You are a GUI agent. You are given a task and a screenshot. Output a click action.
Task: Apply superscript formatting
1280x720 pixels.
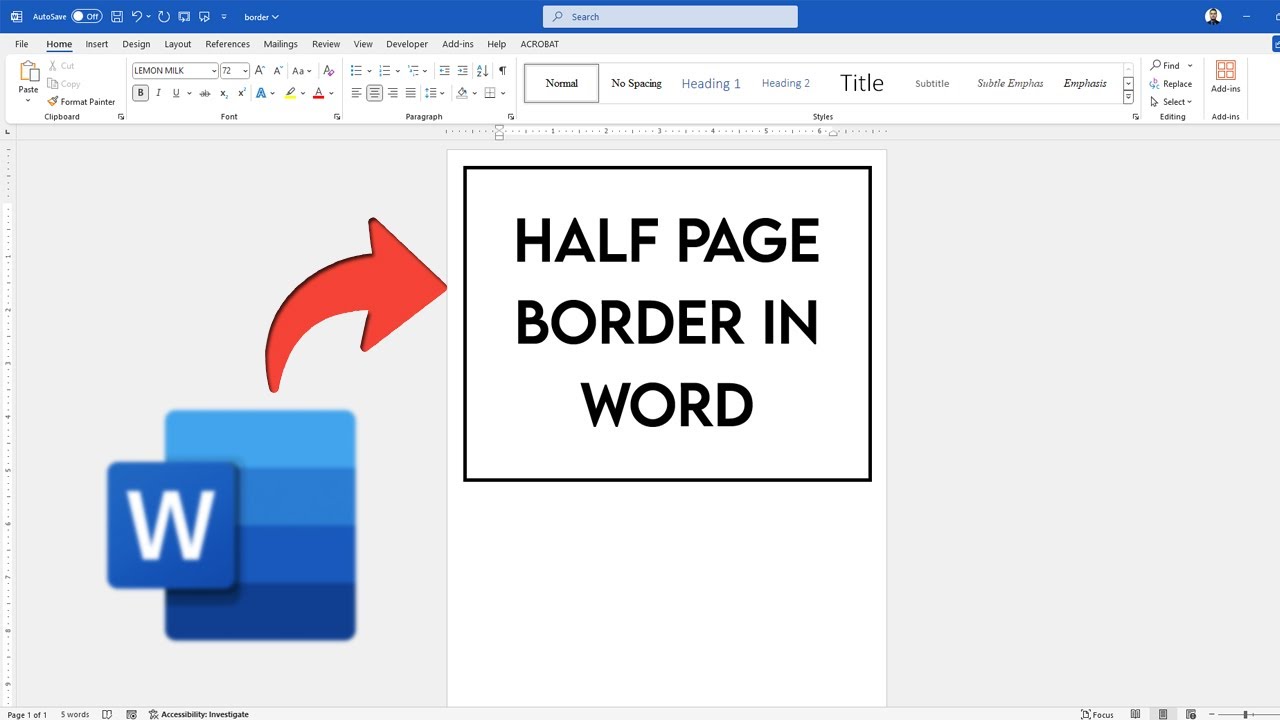(241, 93)
